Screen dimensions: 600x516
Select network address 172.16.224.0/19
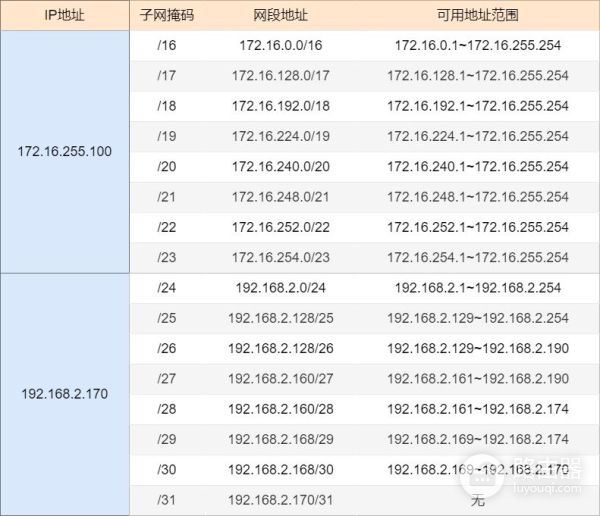[281, 136]
